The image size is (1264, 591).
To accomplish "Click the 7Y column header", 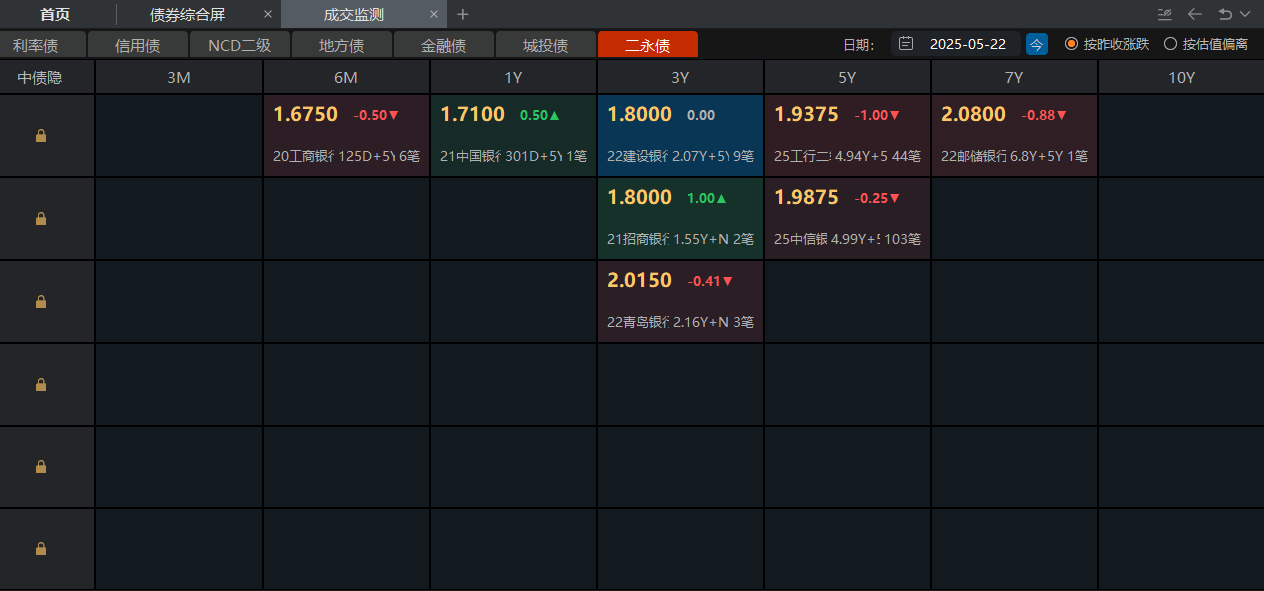I will pos(1014,77).
